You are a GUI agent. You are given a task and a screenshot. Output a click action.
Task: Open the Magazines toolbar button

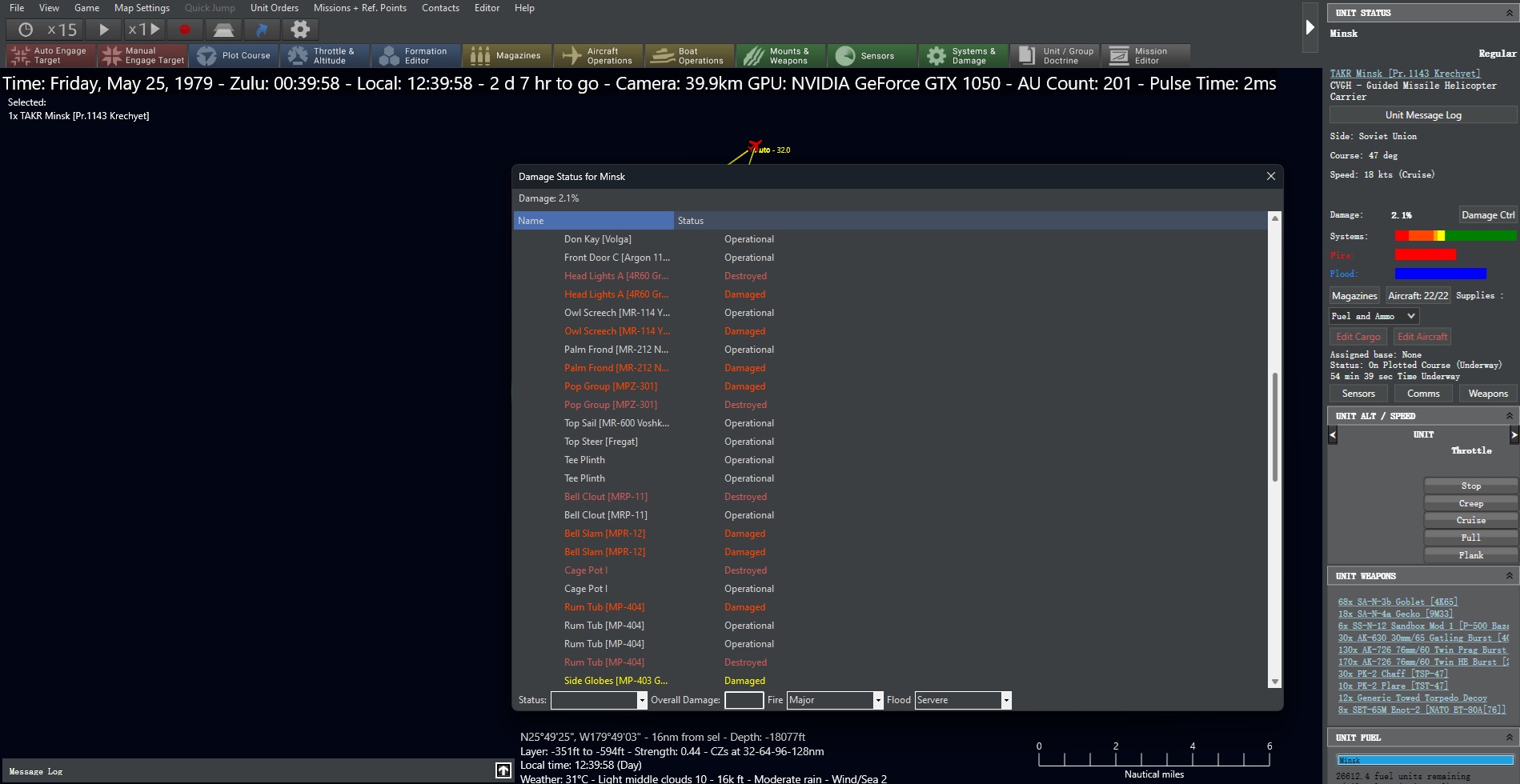[507, 55]
